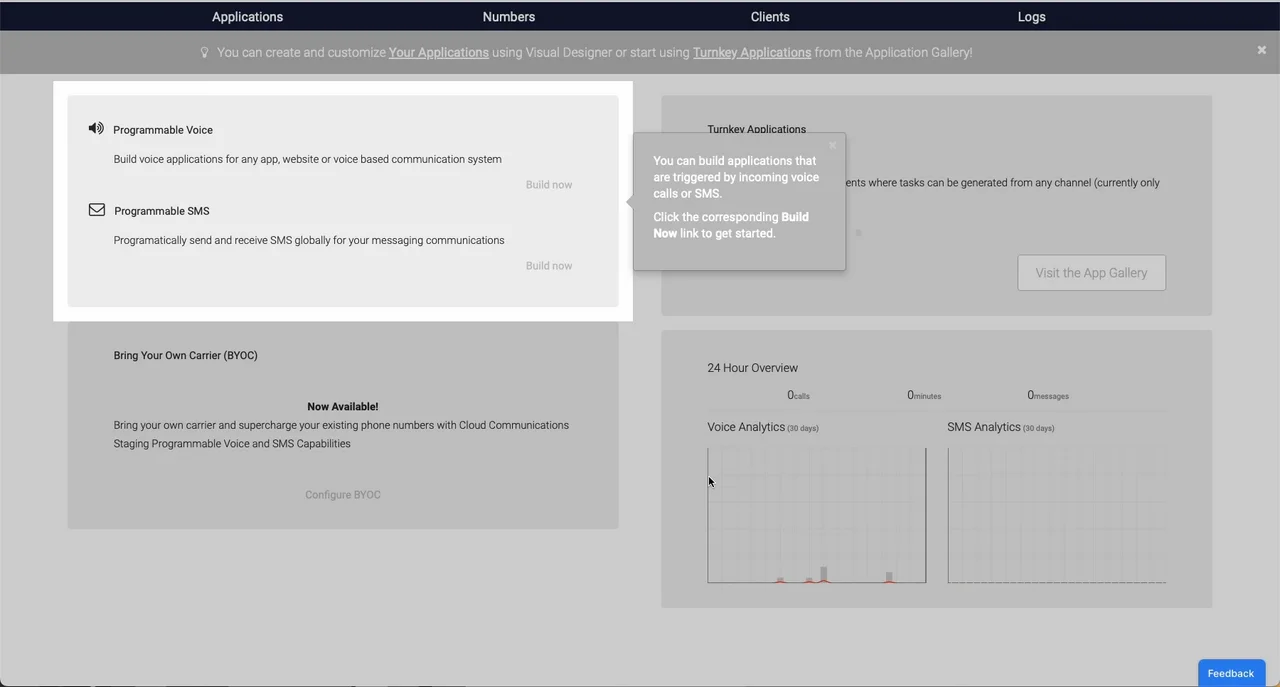Image resolution: width=1280 pixels, height=687 pixels.
Task: Click the Programmable SMS envelope icon
Action: click(x=97, y=210)
